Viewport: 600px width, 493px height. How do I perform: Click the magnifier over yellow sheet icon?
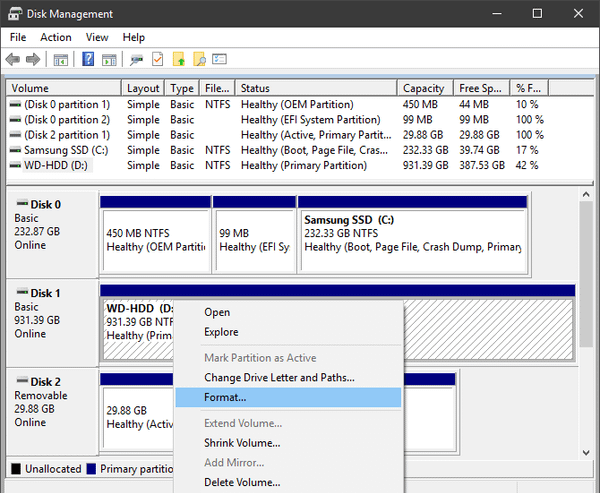[201, 60]
